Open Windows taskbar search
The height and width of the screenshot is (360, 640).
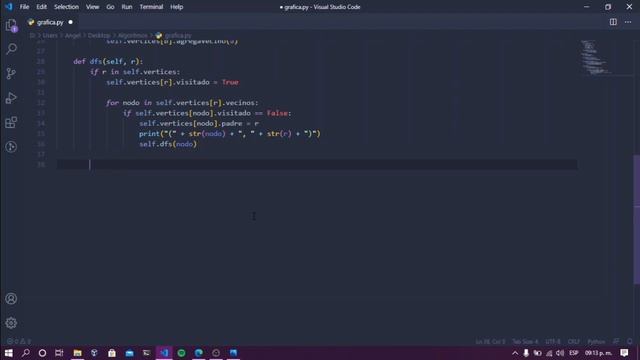[x=26, y=353]
